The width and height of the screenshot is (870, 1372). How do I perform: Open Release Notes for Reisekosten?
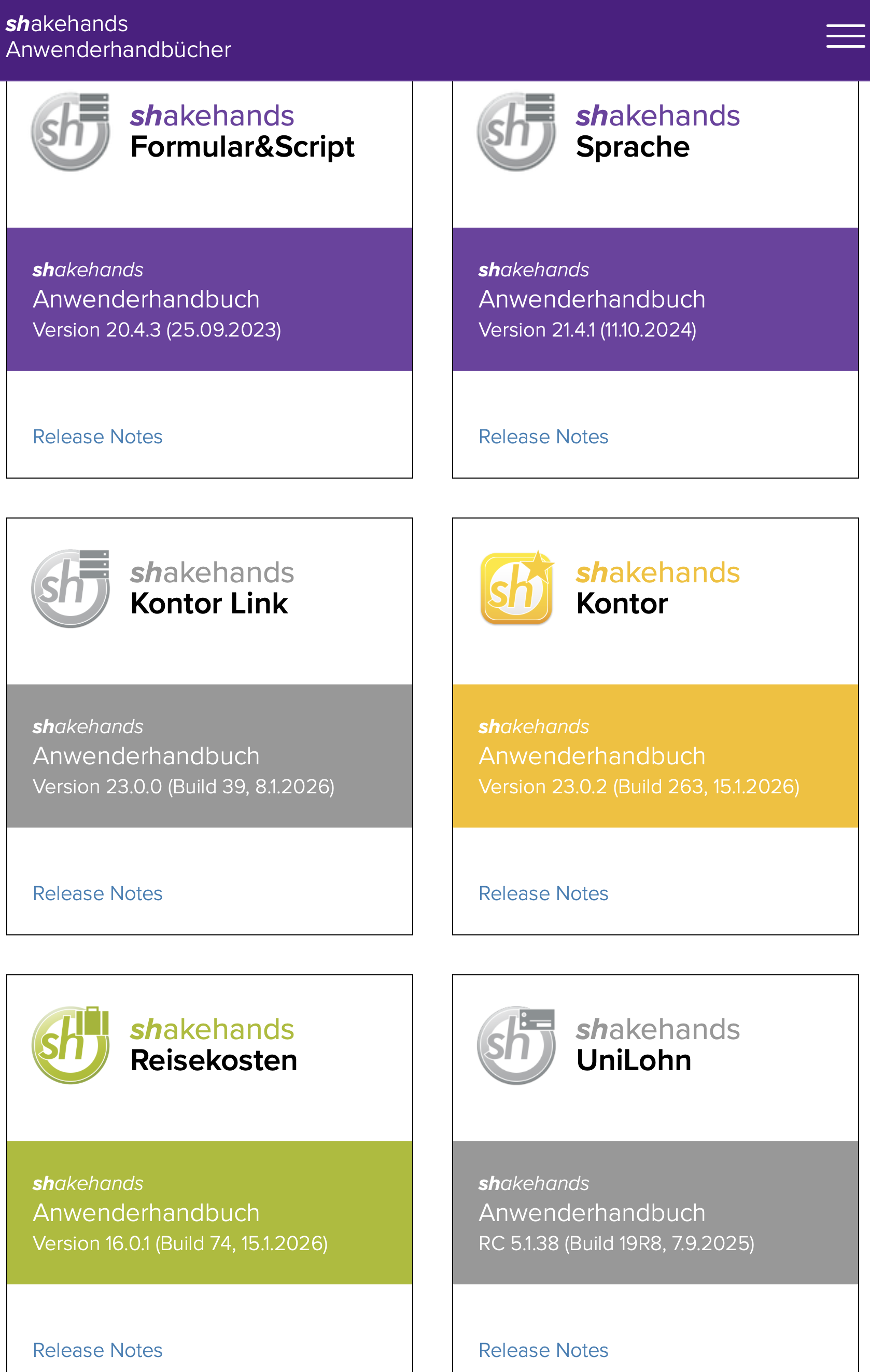pyautogui.click(x=97, y=1350)
